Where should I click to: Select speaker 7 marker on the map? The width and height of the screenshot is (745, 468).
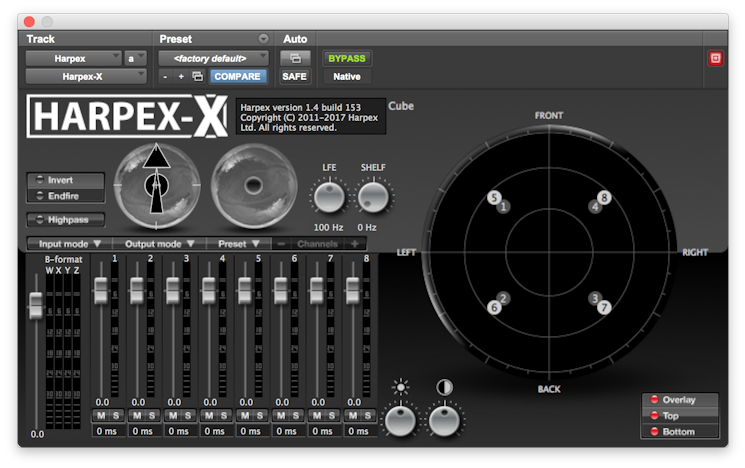[x=604, y=307]
